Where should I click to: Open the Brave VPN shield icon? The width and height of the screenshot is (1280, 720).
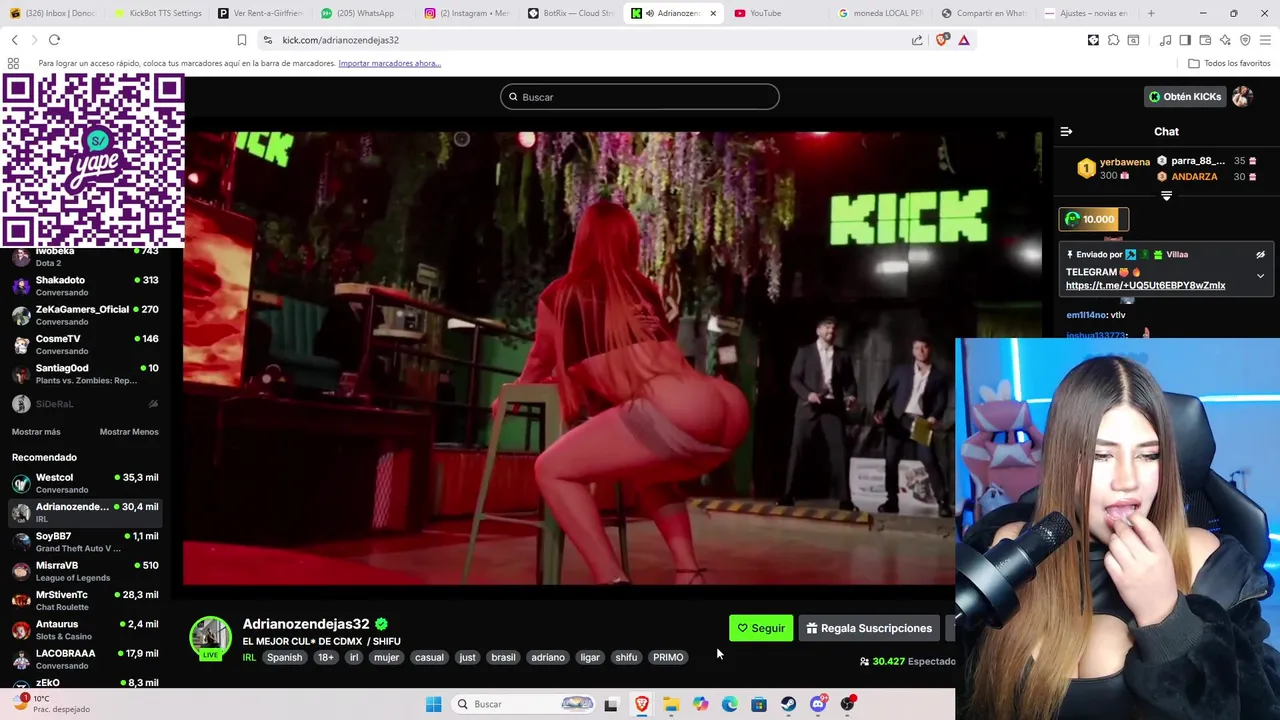1245,40
